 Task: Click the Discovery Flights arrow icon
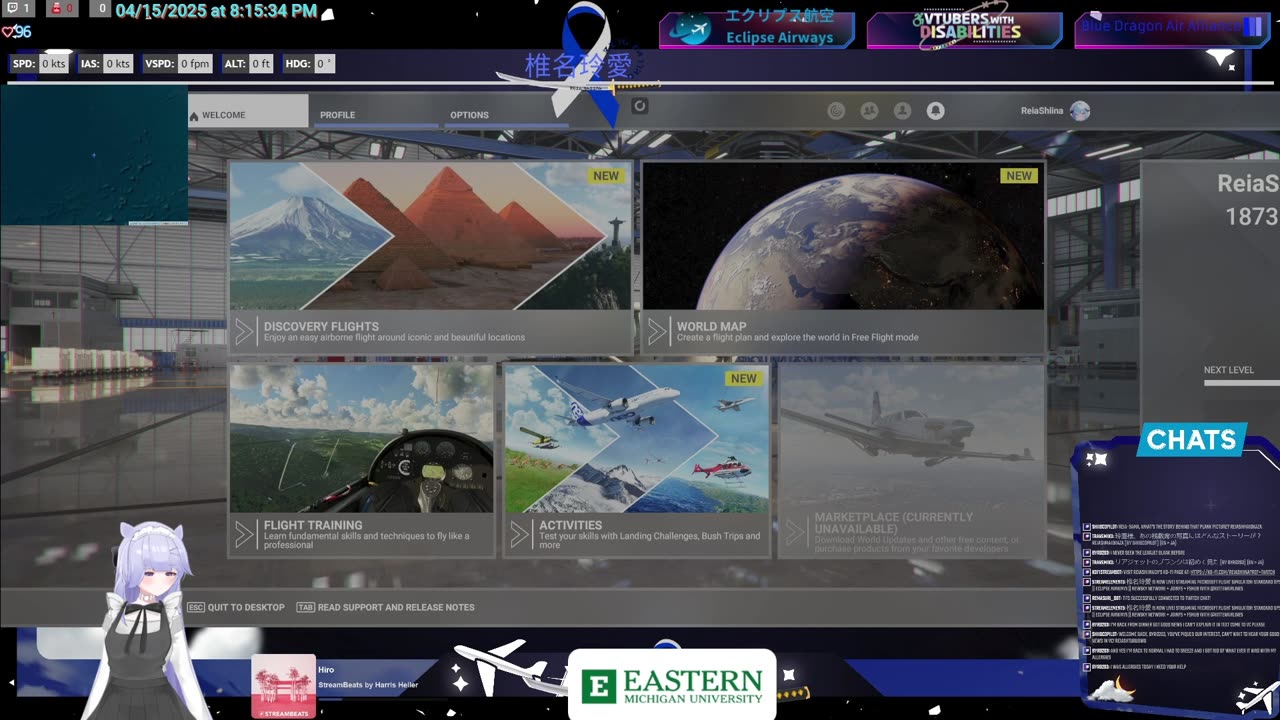pyautogui.click(x=245, y=332)
